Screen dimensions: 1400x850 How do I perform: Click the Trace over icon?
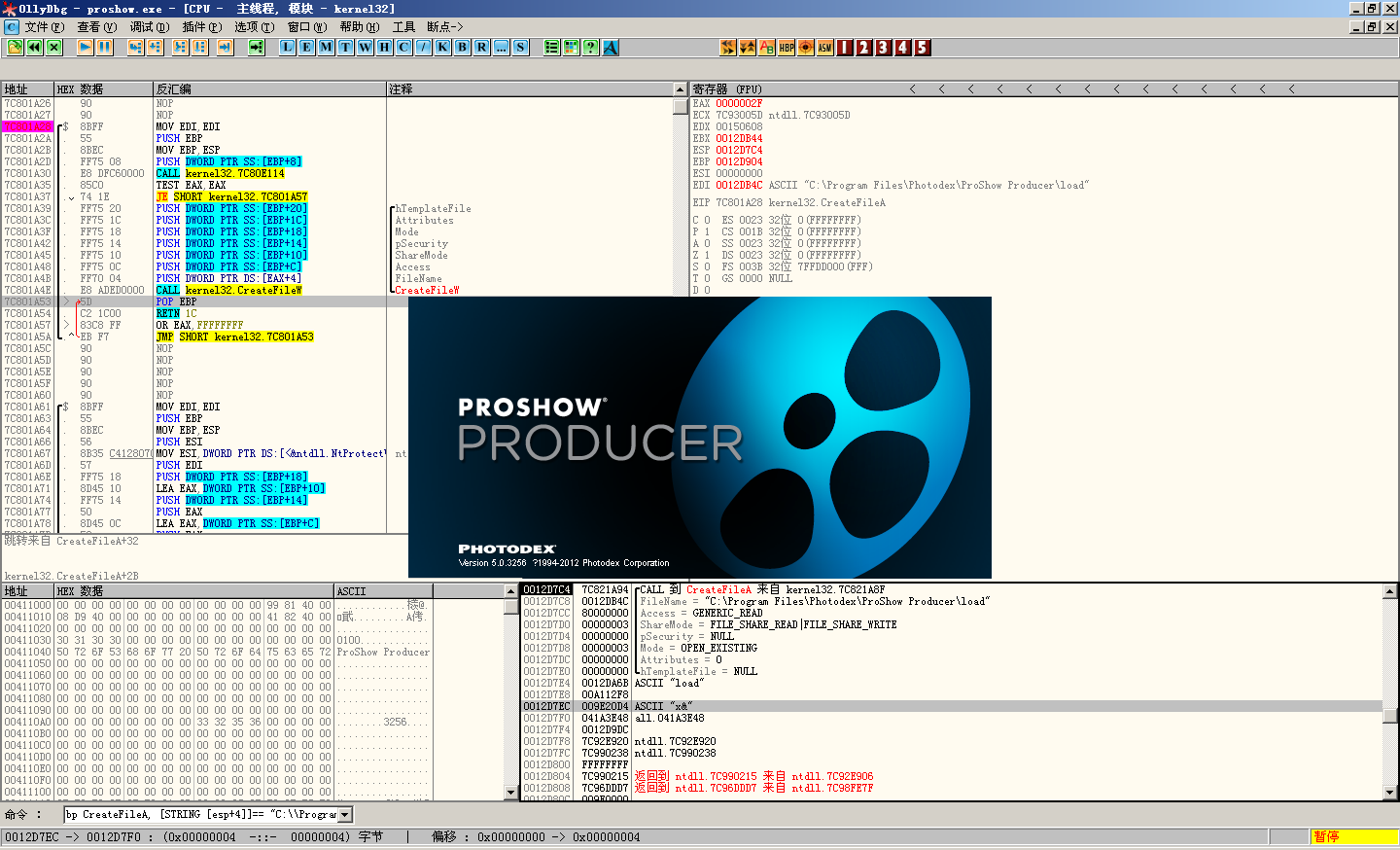(200, 47)
